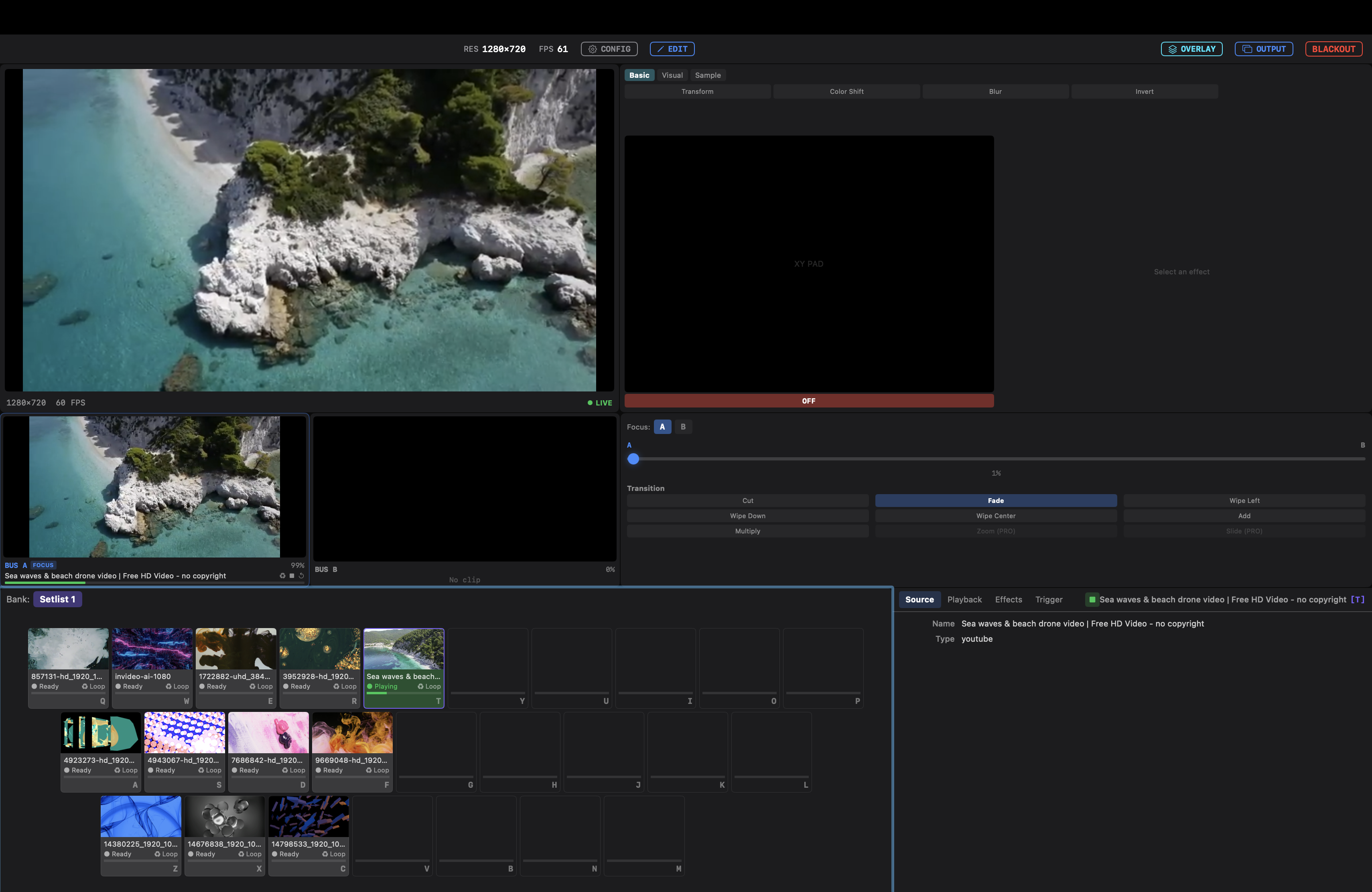Turn off the effect OFF bar
Viewport: 1372px width, 892px height.
click(808, 401)
